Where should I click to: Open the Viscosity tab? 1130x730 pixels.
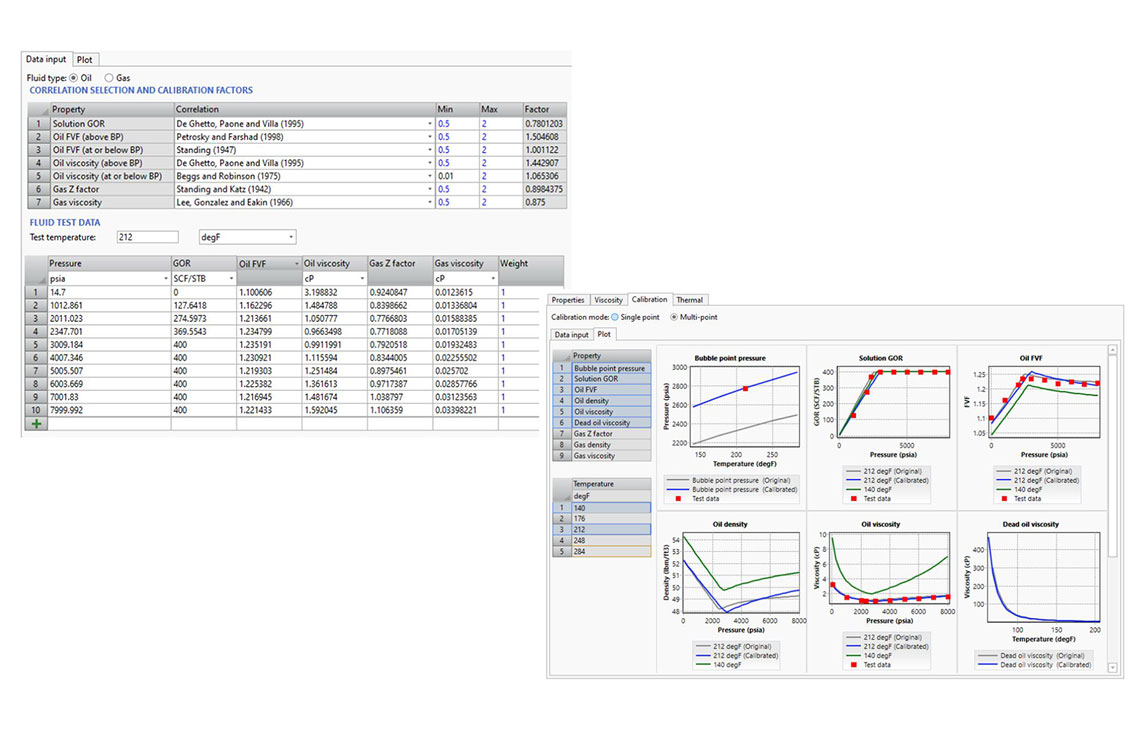(608, 299)
